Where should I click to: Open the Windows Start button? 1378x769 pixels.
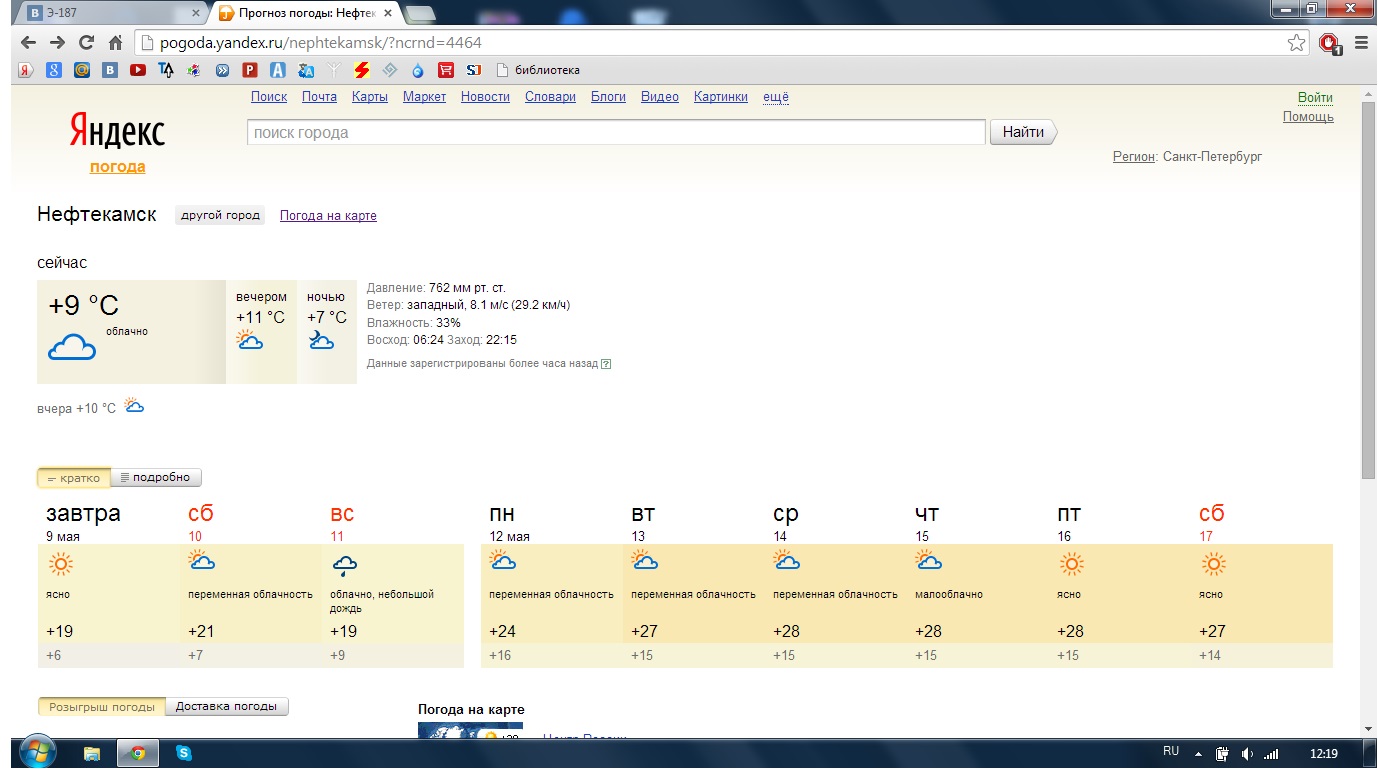click(x=38, y=752)
